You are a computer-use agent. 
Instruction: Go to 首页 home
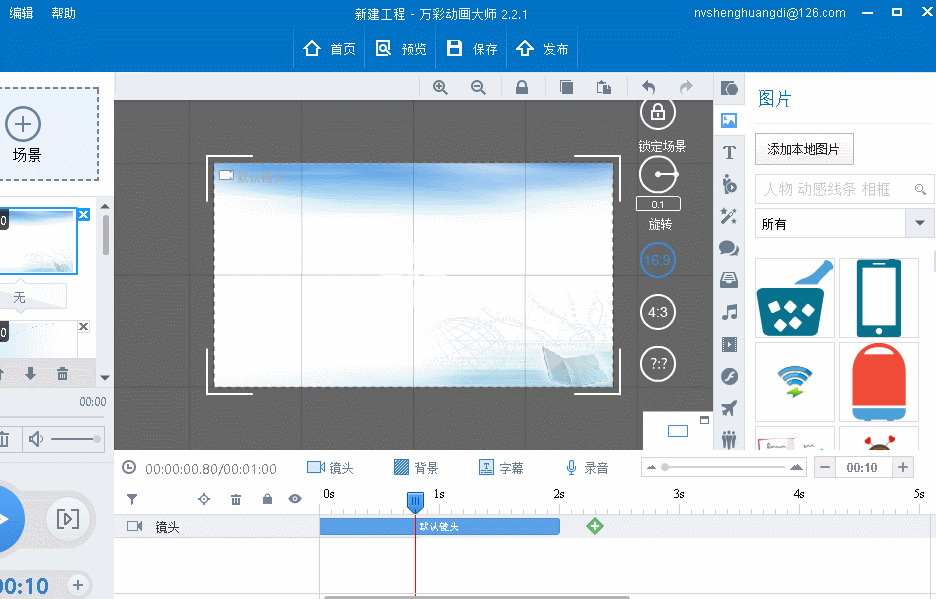coord(329,48)
